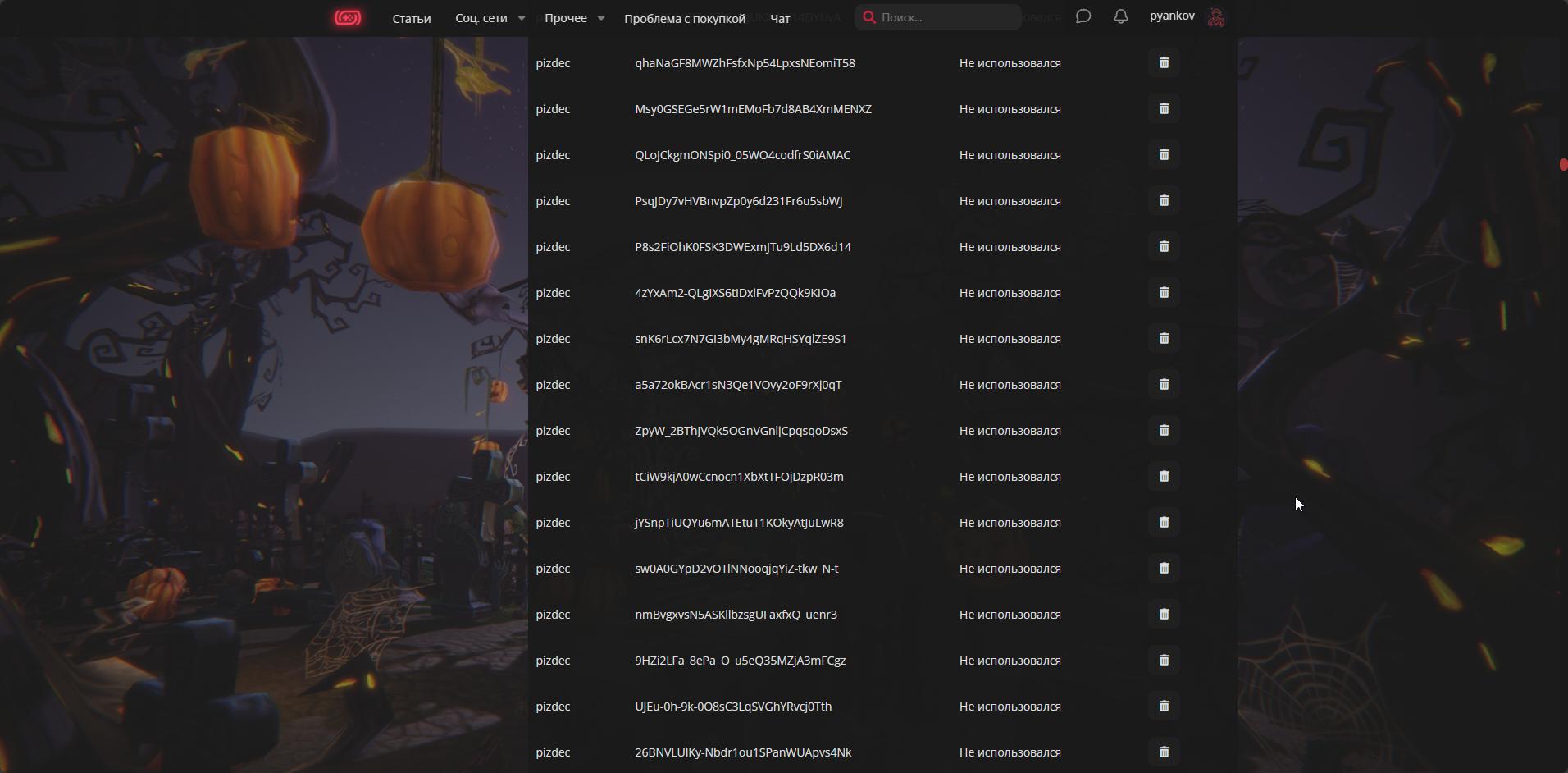Delete key PsqJDy7vHVBnvpZp0y6d231Fr6u5sbWJ via trash icon
The image size is (1568, 773).
(1164, 201)
